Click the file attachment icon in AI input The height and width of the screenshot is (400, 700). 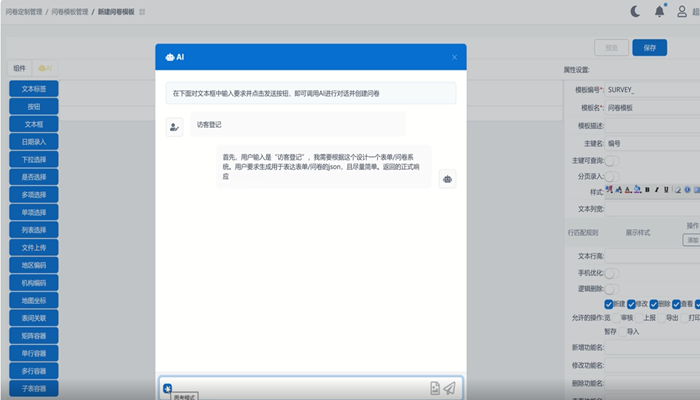435,388
